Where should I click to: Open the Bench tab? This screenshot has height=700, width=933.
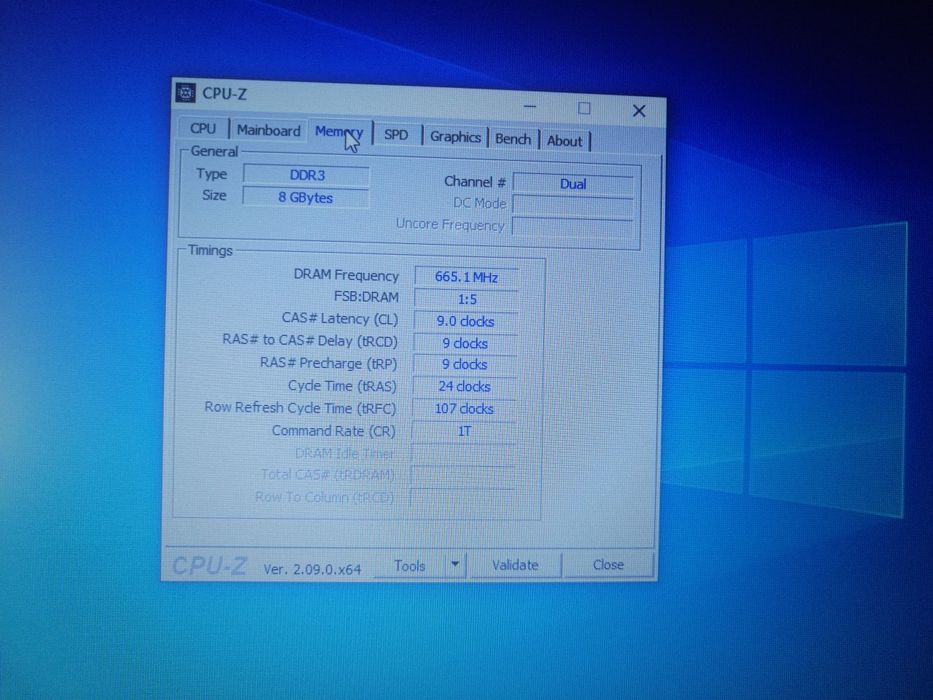513,139
